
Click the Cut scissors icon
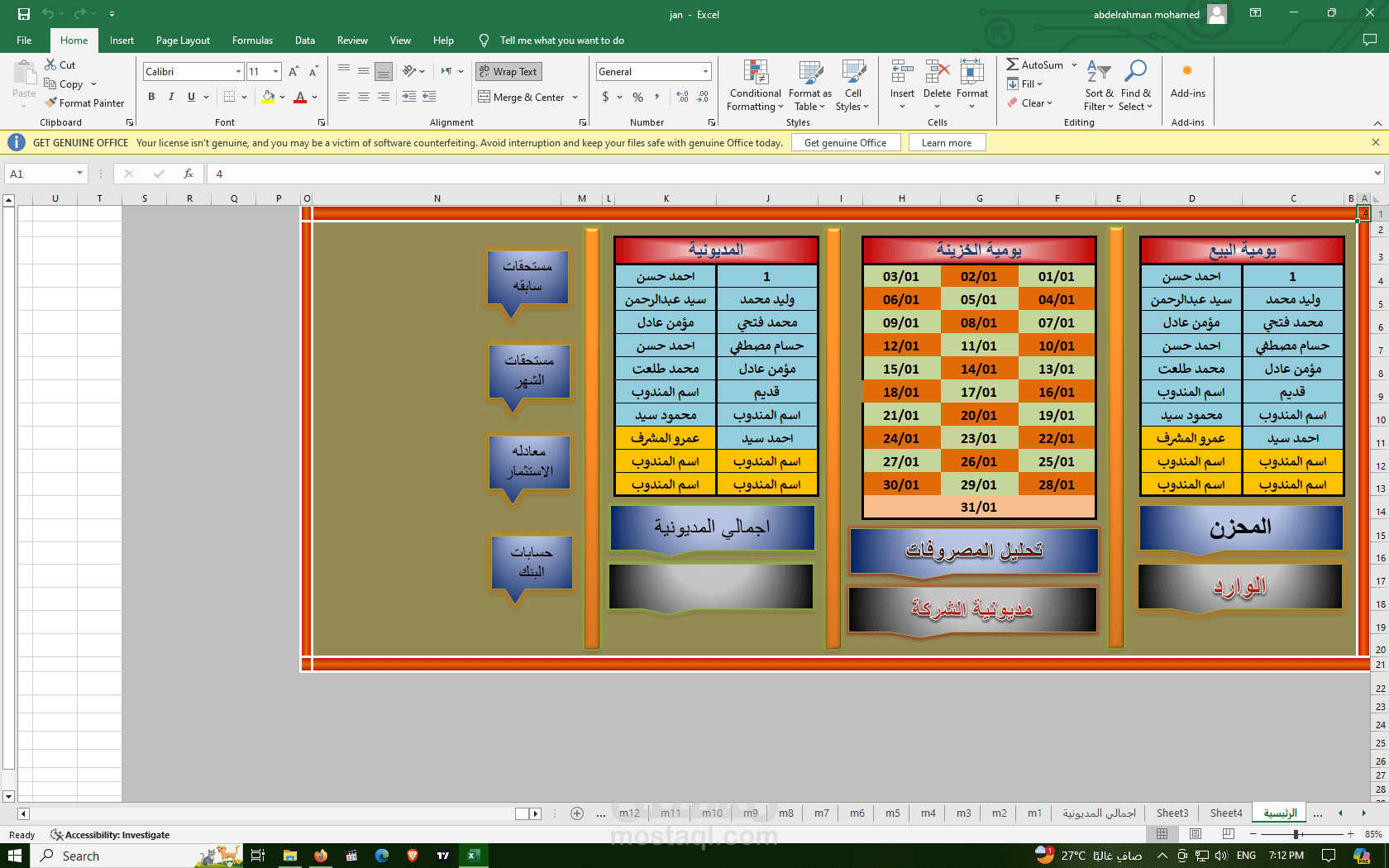(50, 64)
